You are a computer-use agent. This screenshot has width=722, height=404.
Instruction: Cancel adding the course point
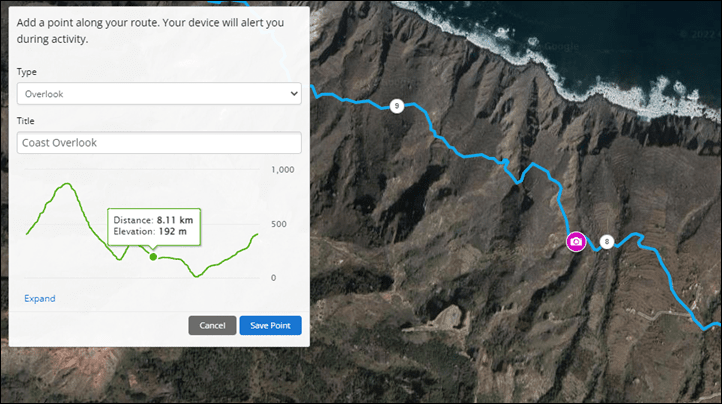pyautogui.click(x=212, y=325)
